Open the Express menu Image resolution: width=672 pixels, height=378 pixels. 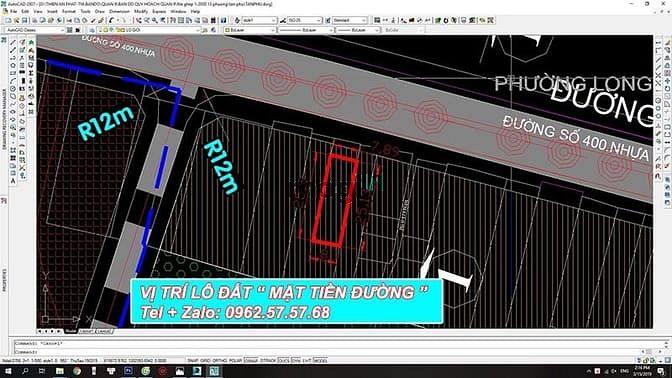click(x=159, y=12)
